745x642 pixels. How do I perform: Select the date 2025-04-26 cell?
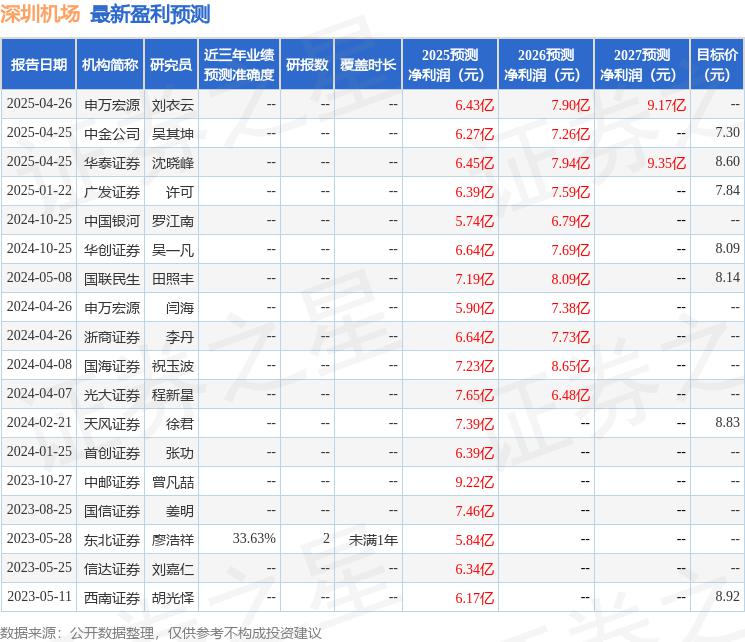[39, 104]
